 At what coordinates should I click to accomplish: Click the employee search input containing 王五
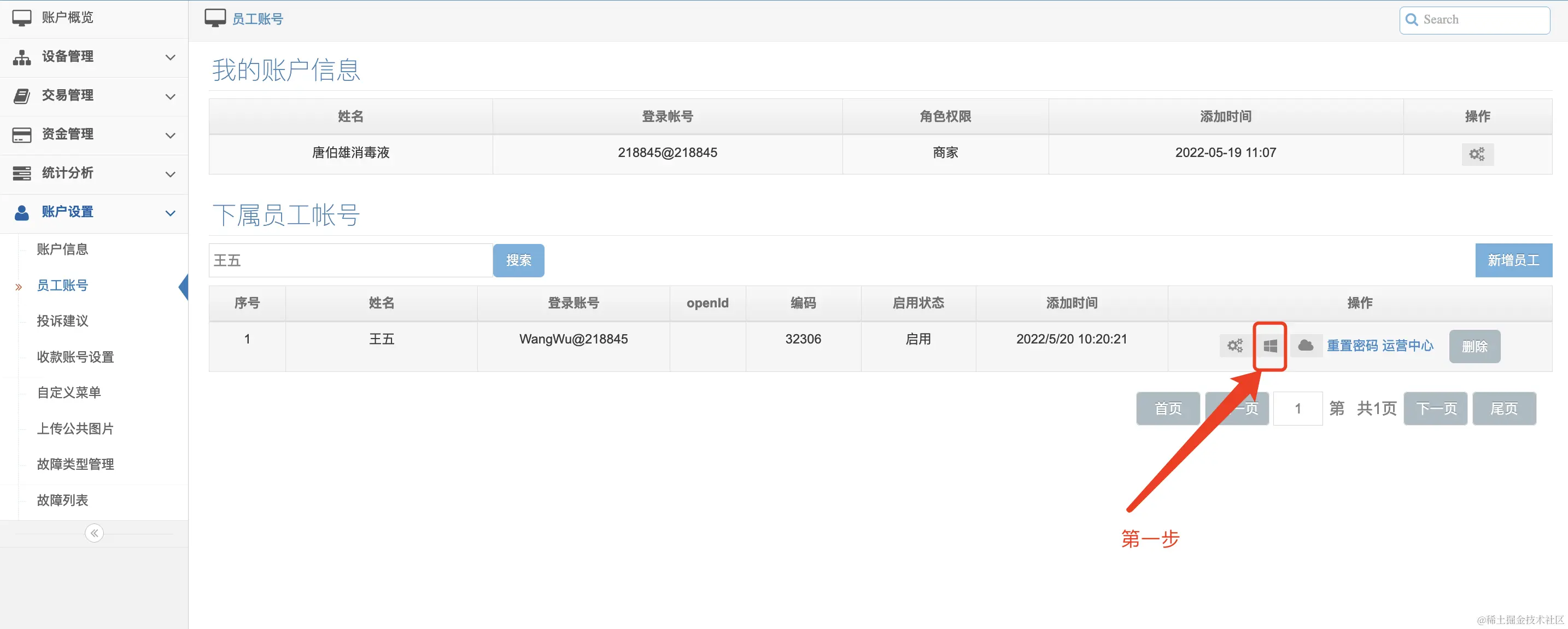point(350,260)
